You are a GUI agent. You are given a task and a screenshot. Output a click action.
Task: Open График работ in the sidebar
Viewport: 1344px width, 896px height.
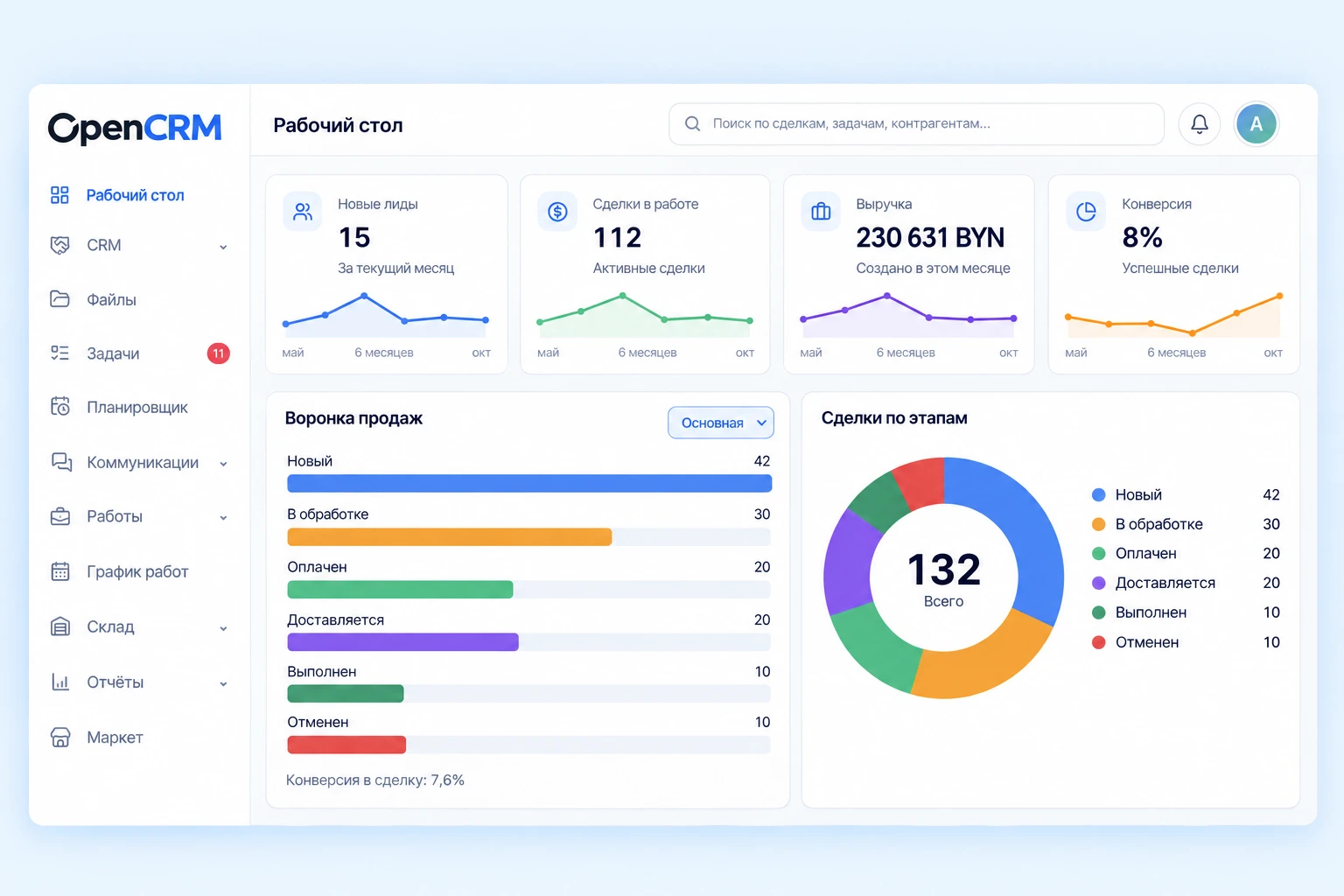[x=137, y=571]
